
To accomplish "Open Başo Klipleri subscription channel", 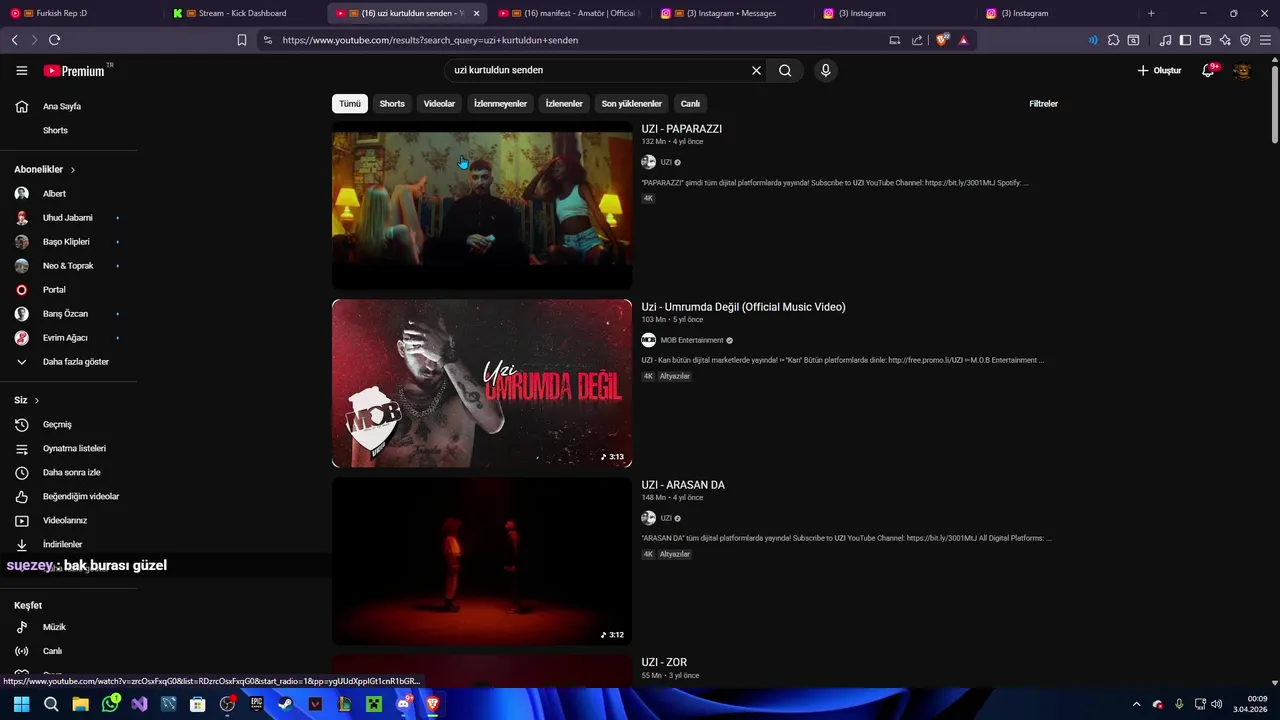I will tap(68, 242).
